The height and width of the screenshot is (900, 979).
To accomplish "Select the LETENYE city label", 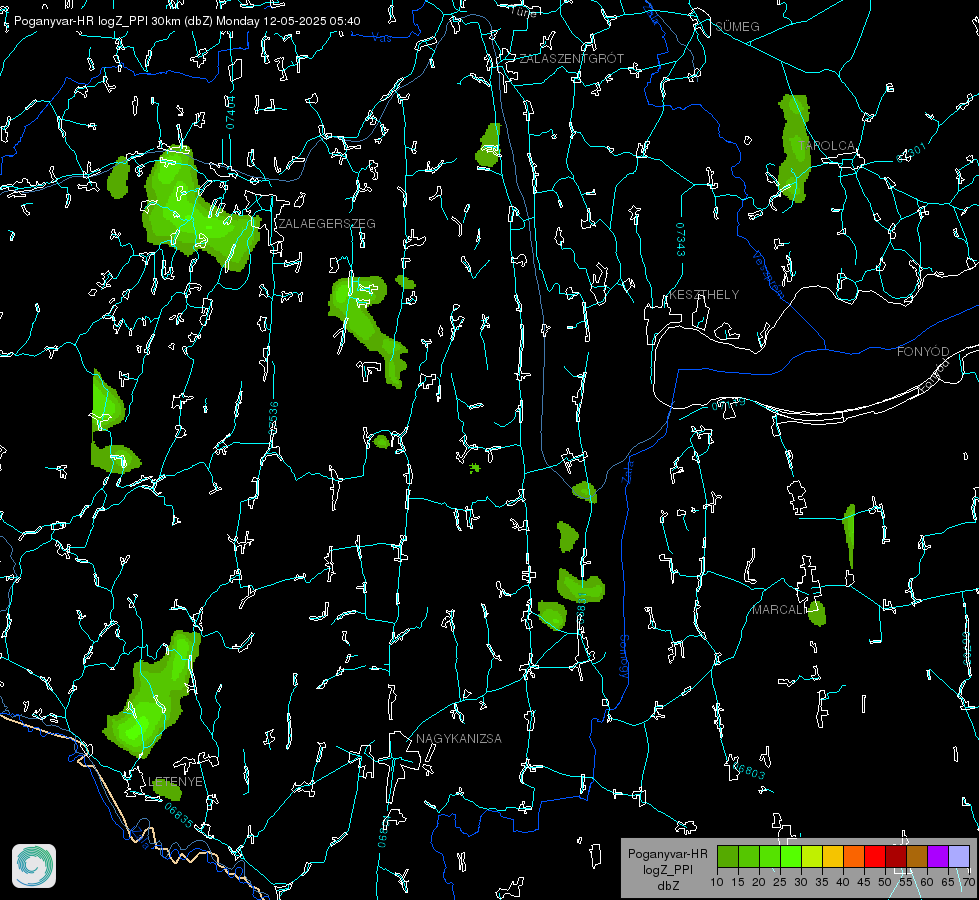I will tap(175, 781).
